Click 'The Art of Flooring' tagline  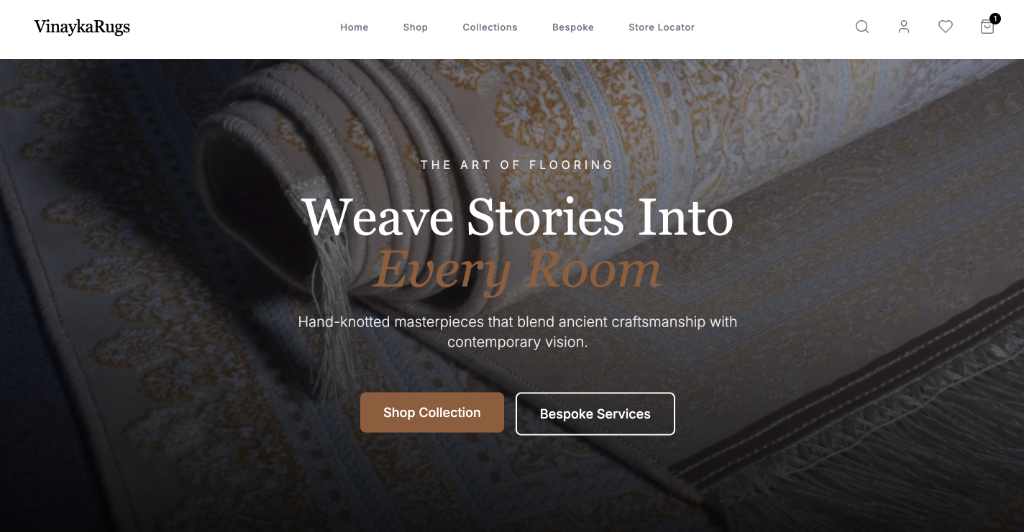pyautogui.click(x=517, y=165)
